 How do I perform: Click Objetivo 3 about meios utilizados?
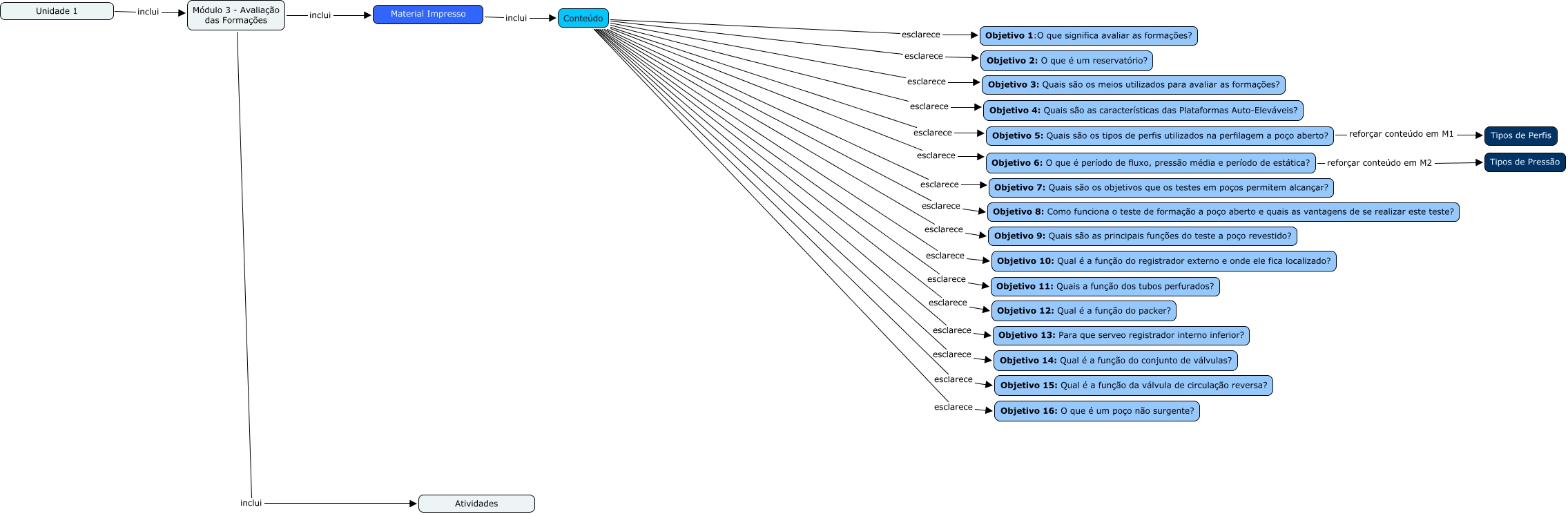pos(1133,85)
